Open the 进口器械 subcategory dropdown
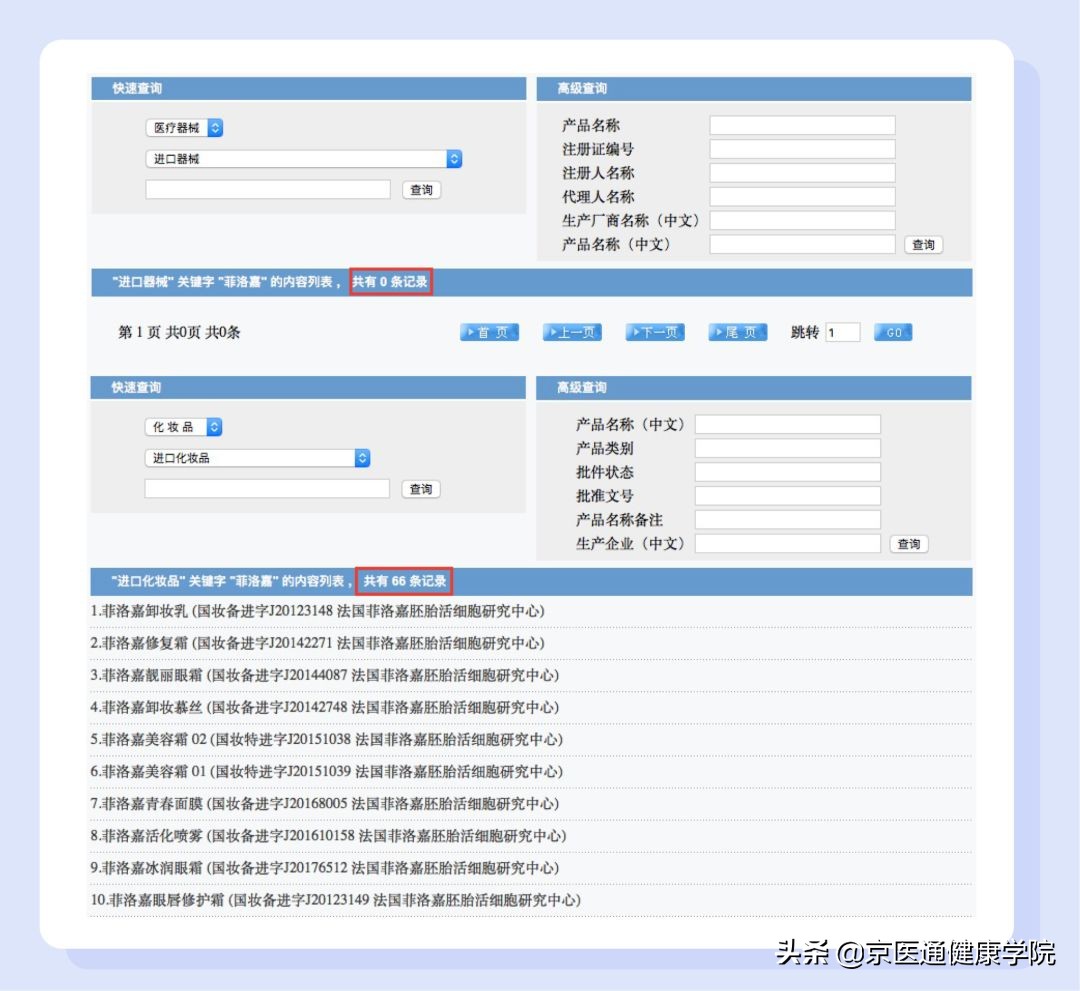This screenshot has width=1080, height=991. pyautogui.click(x=302, y=158)
